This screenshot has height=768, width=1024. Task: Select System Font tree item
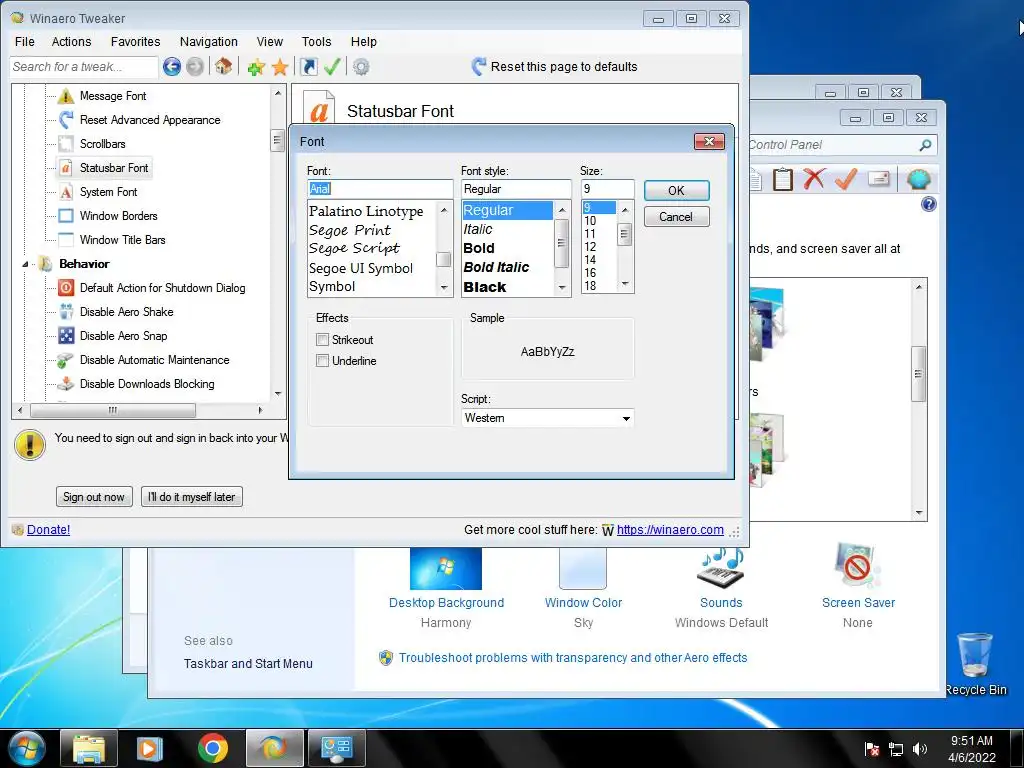108,192
